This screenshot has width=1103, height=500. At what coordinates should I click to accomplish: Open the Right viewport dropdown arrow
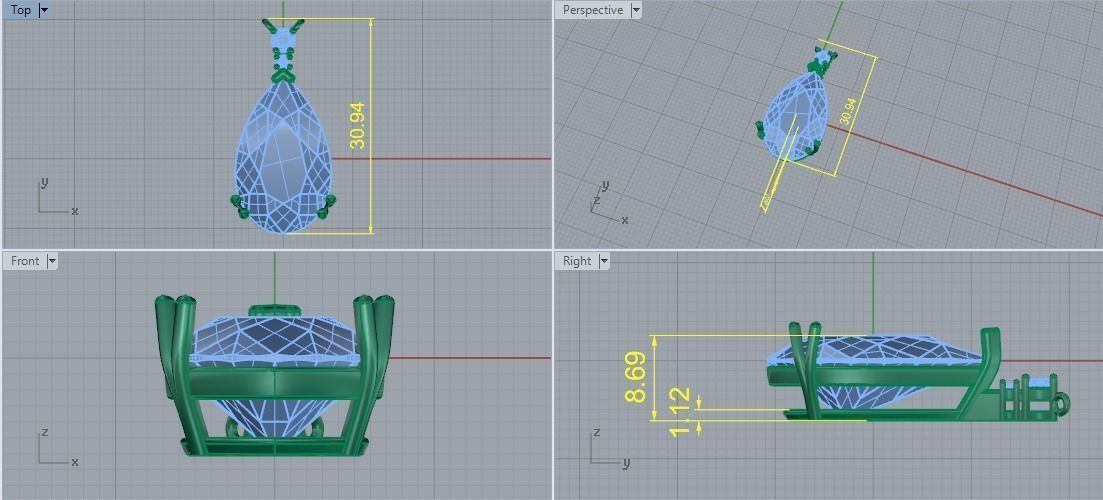tap(604, 261)
